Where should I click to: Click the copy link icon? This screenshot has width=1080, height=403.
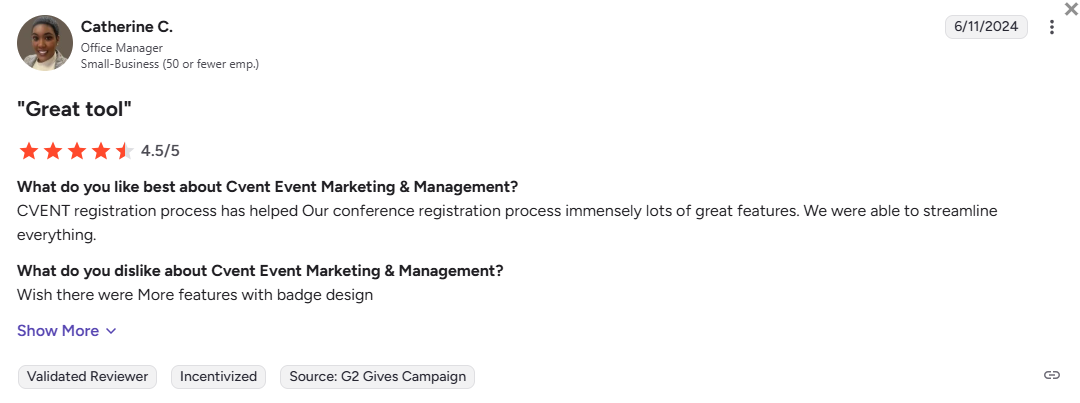[x=1051, y=375]
